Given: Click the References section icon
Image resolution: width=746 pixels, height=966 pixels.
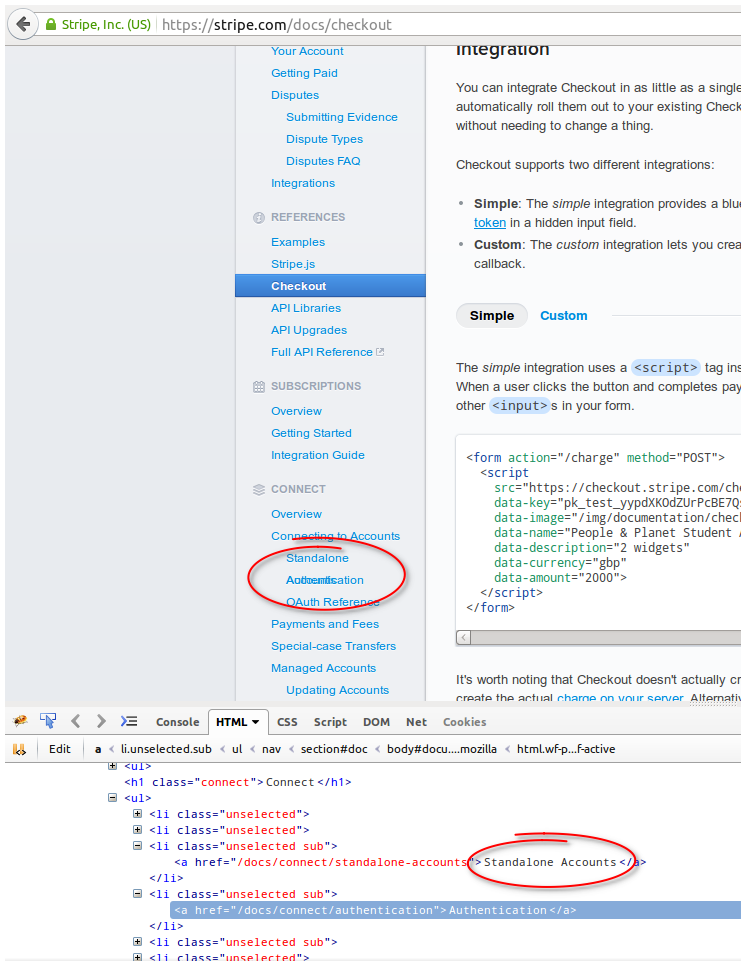Looking at the screenshot, I should [259, 217].
